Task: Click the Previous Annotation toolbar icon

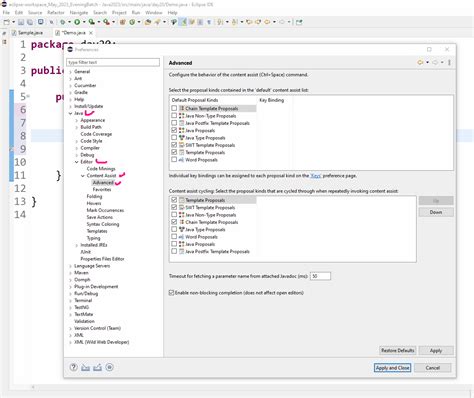Action: point(235,22)
